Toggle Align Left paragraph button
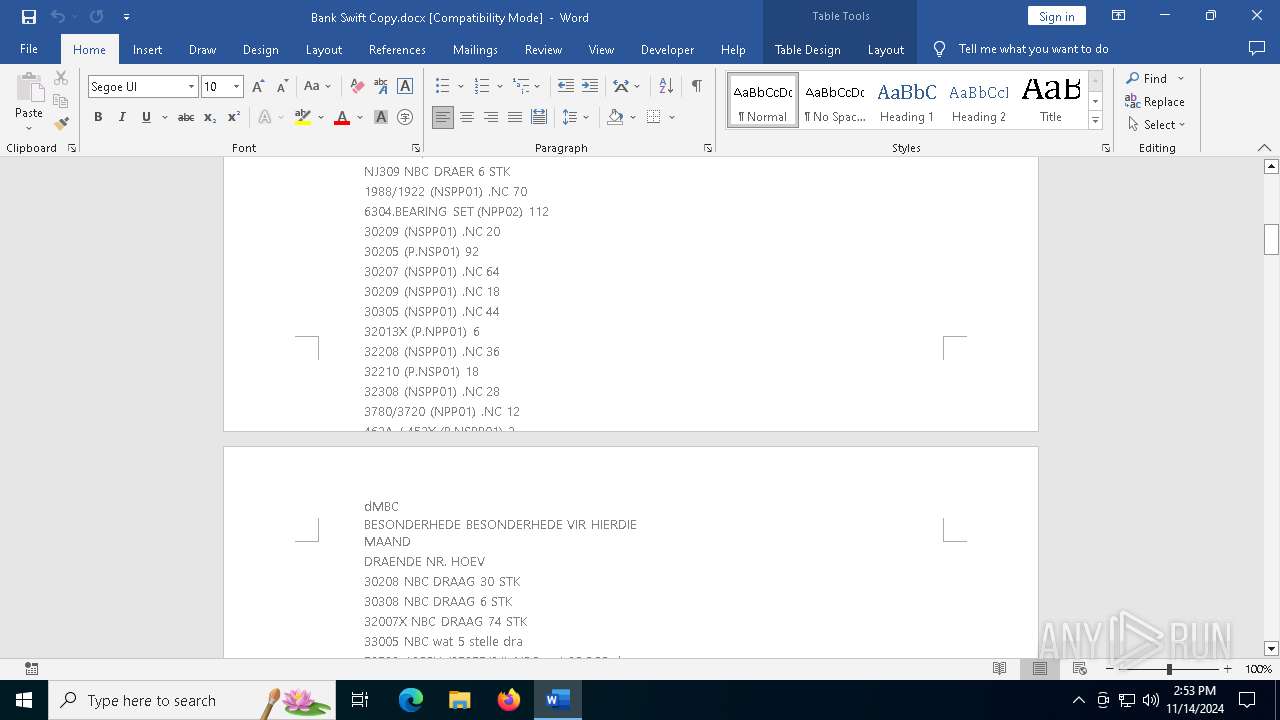1280x720 pixels. click(443, 117)
